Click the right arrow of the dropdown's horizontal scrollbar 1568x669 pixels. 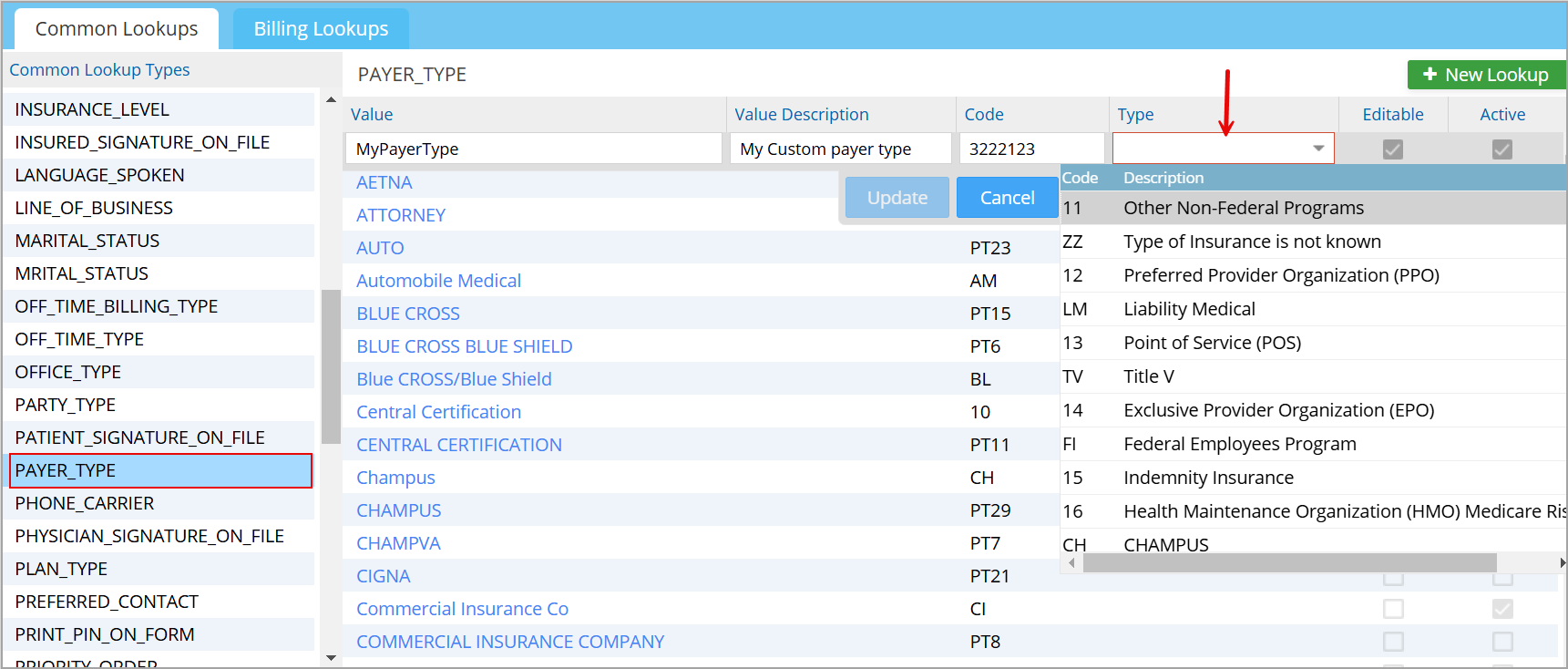click(1562, 563)
